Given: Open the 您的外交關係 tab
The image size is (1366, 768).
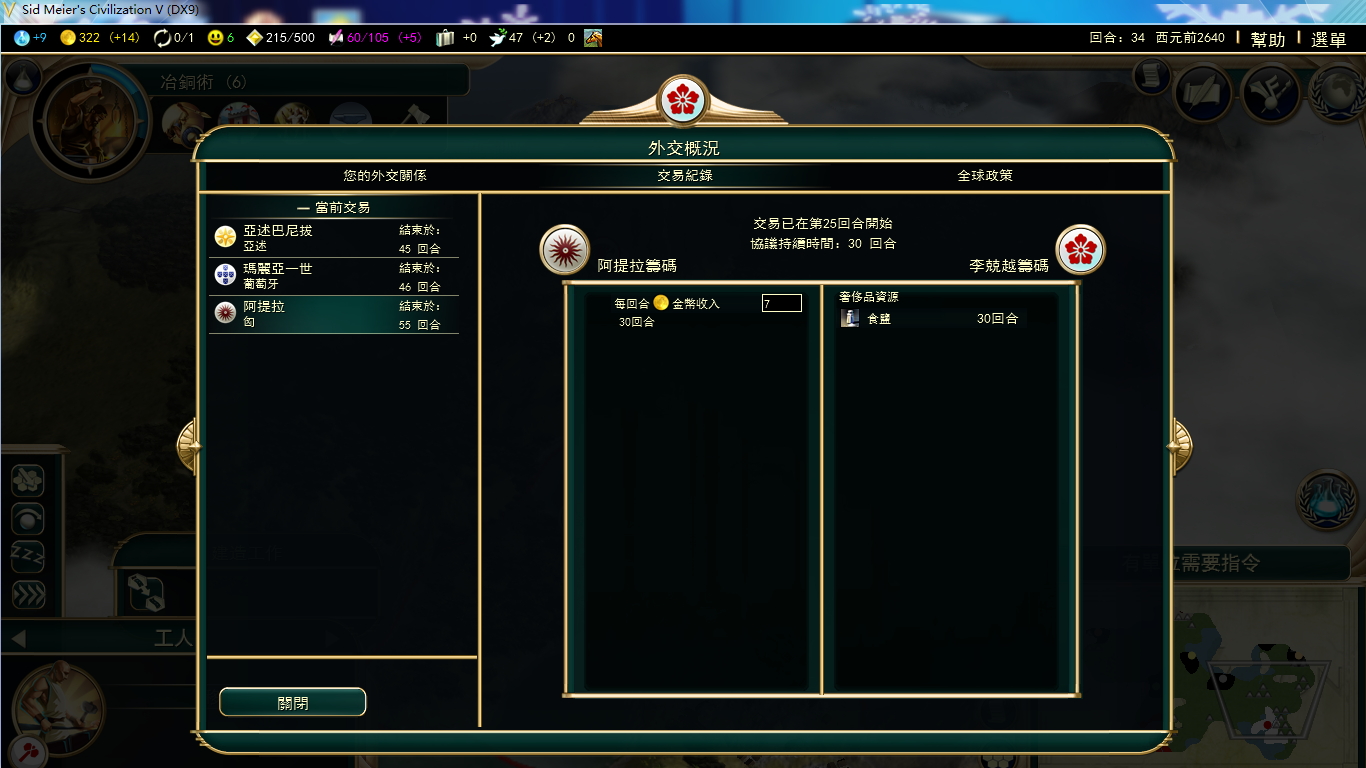Looking at the screenshot, I should (385, 175).
